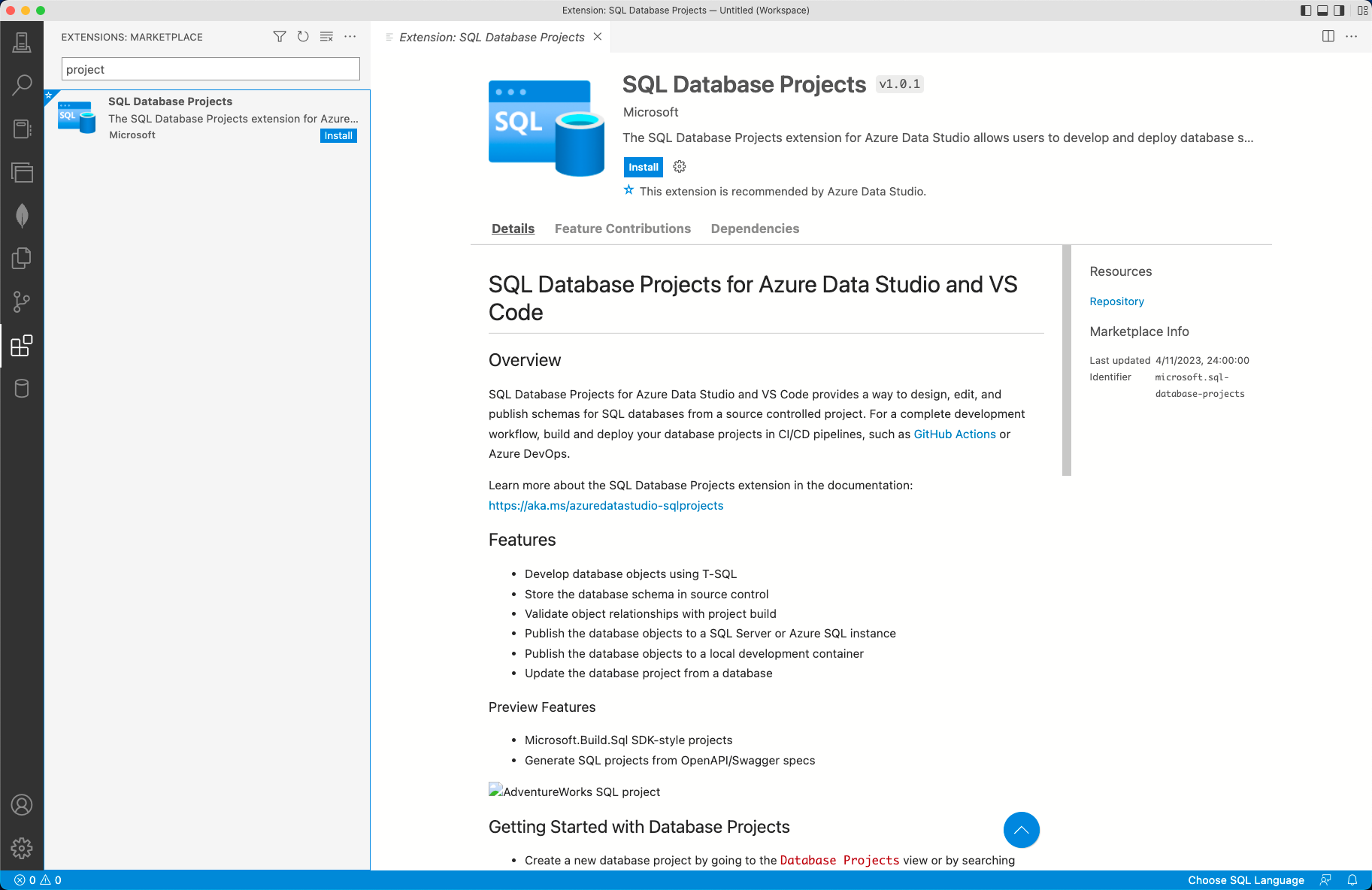The width and height of the screenshot is (1372, 890).
Task: Open the Manage gear beside Install
Action: coord(680,167)
